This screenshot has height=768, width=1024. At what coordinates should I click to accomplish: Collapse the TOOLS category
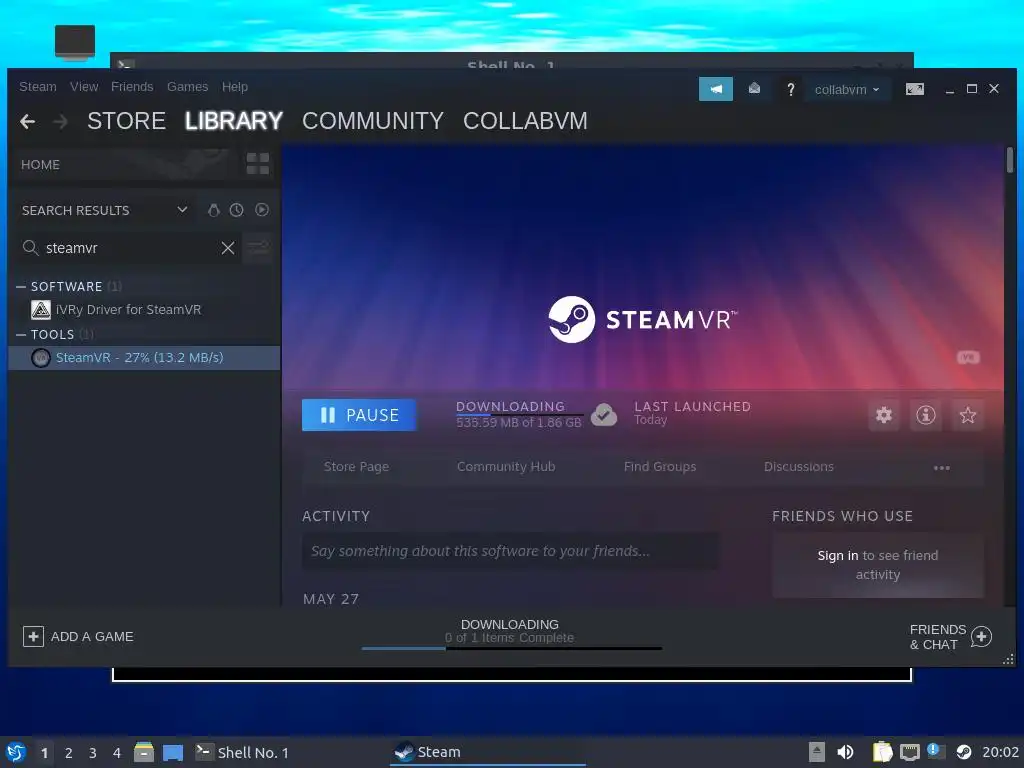click(21, 334)
